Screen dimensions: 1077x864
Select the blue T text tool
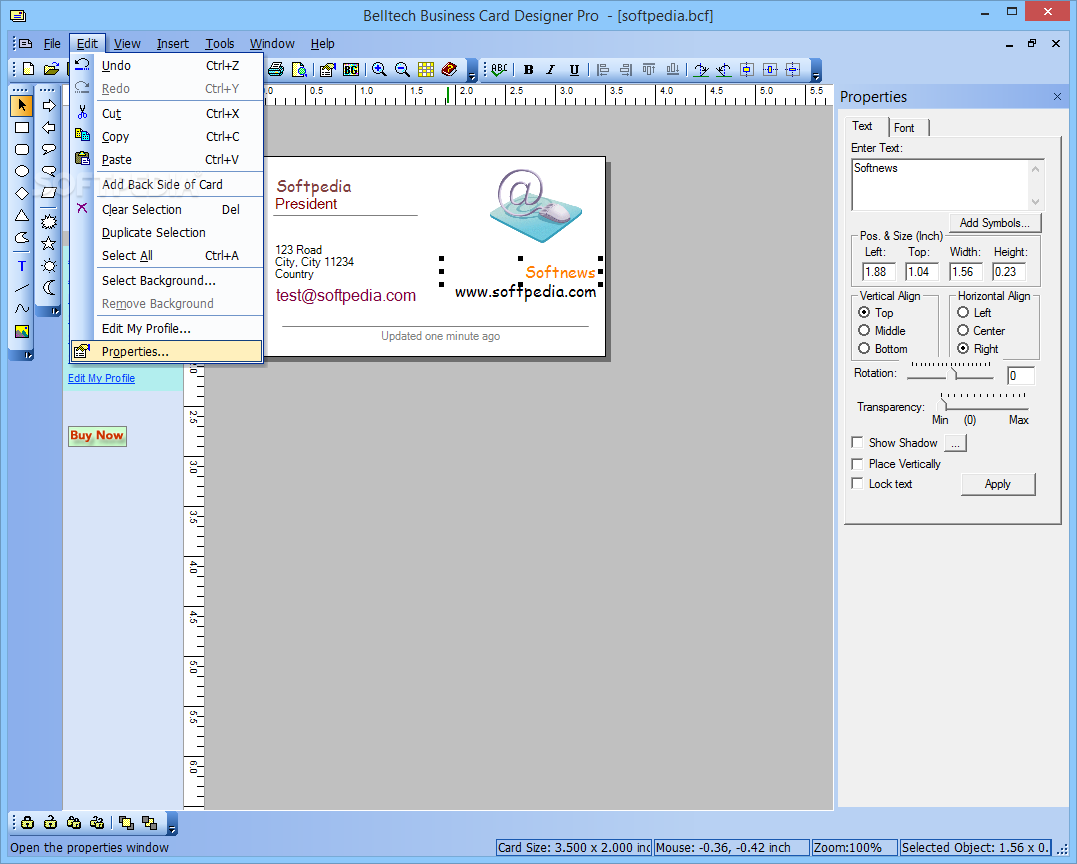click(22, 266)
